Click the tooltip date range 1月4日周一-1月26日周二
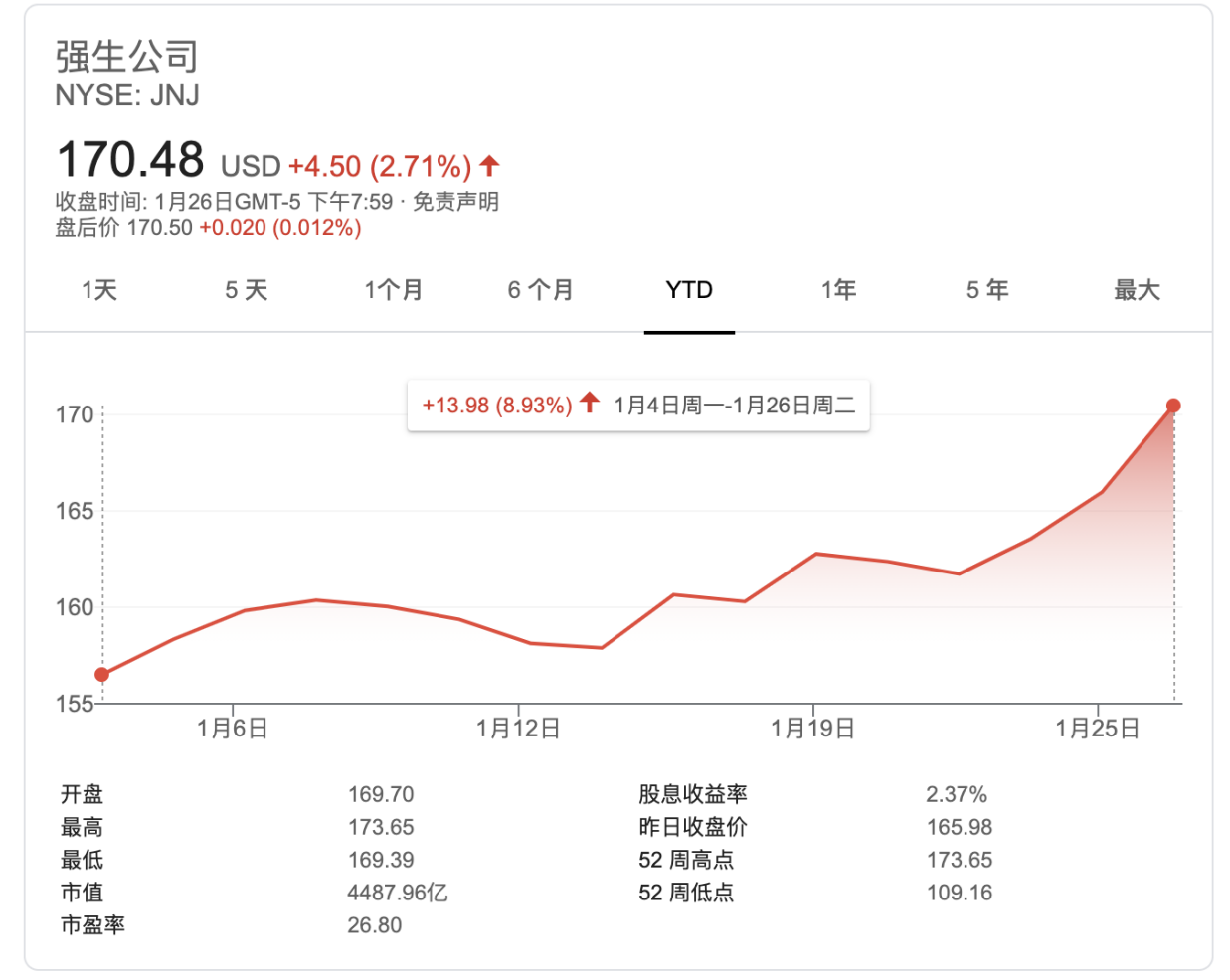This screenshot has width=1230, height=980. 735,406
